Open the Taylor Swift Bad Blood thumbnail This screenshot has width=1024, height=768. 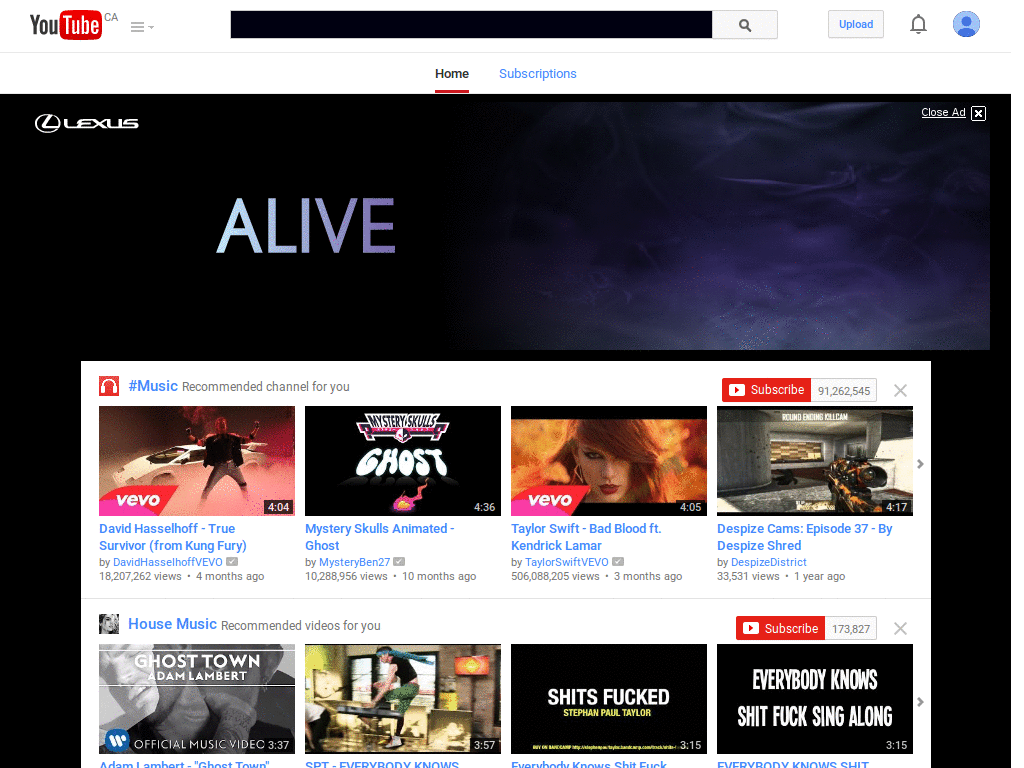[x=609, y=461]
